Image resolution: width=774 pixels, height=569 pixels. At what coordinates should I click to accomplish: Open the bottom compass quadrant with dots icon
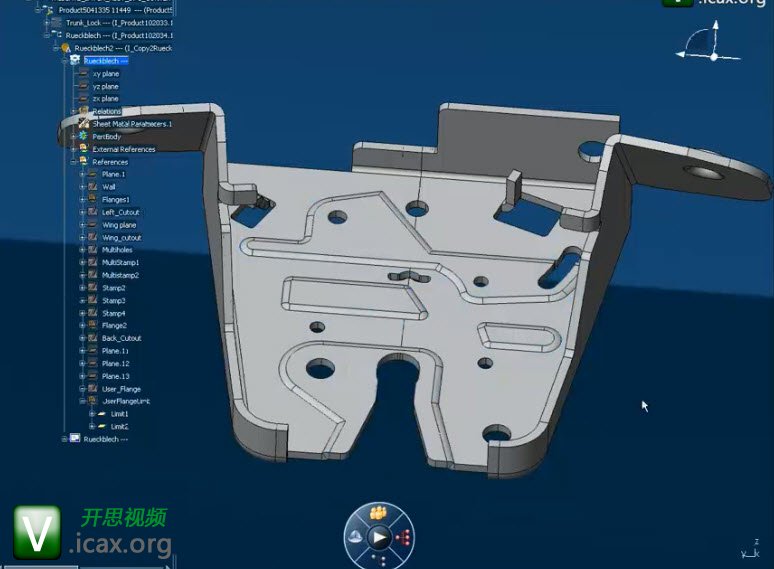point(379,560)
